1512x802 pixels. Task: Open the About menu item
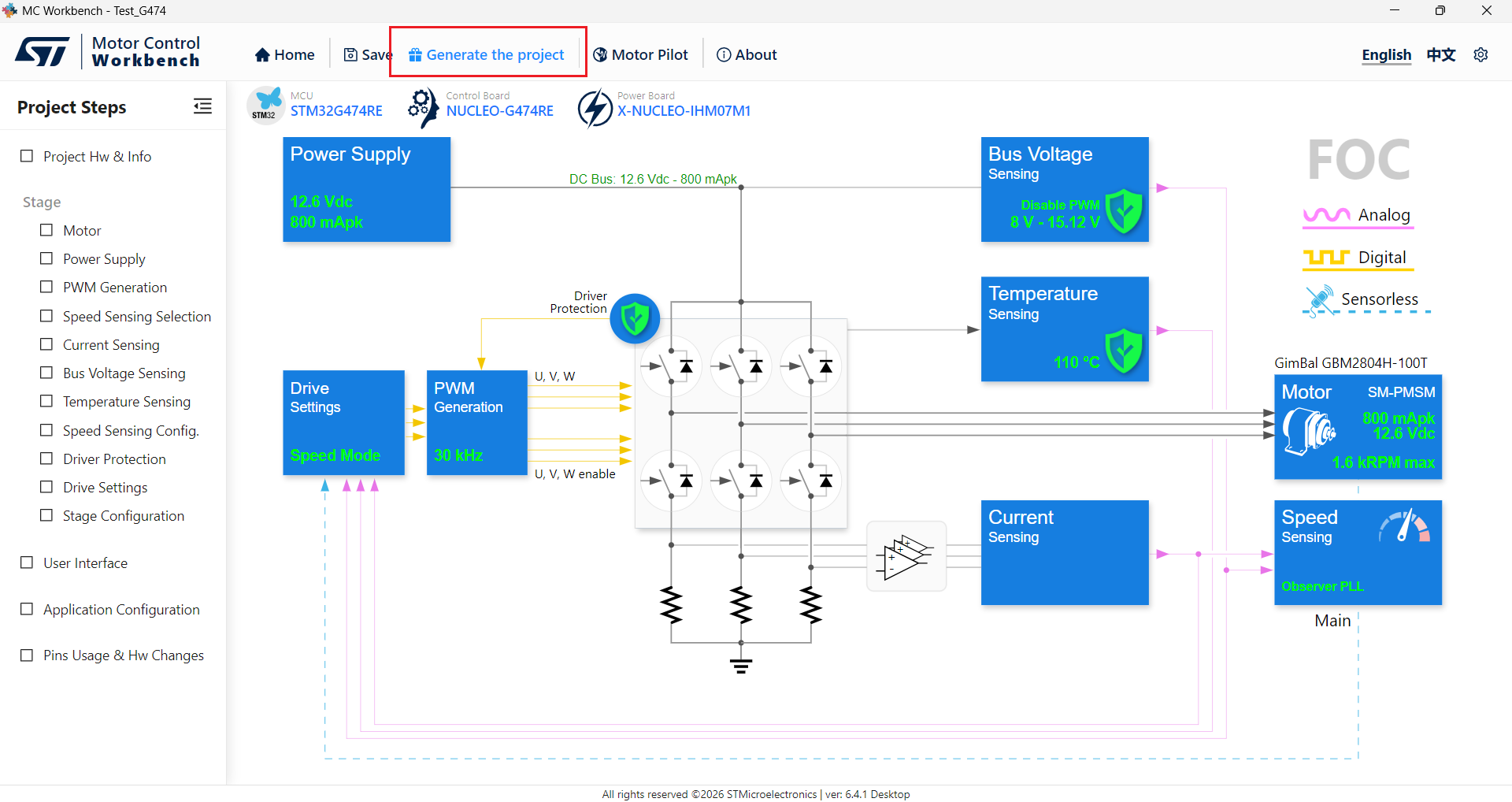(x=747, y=55)
